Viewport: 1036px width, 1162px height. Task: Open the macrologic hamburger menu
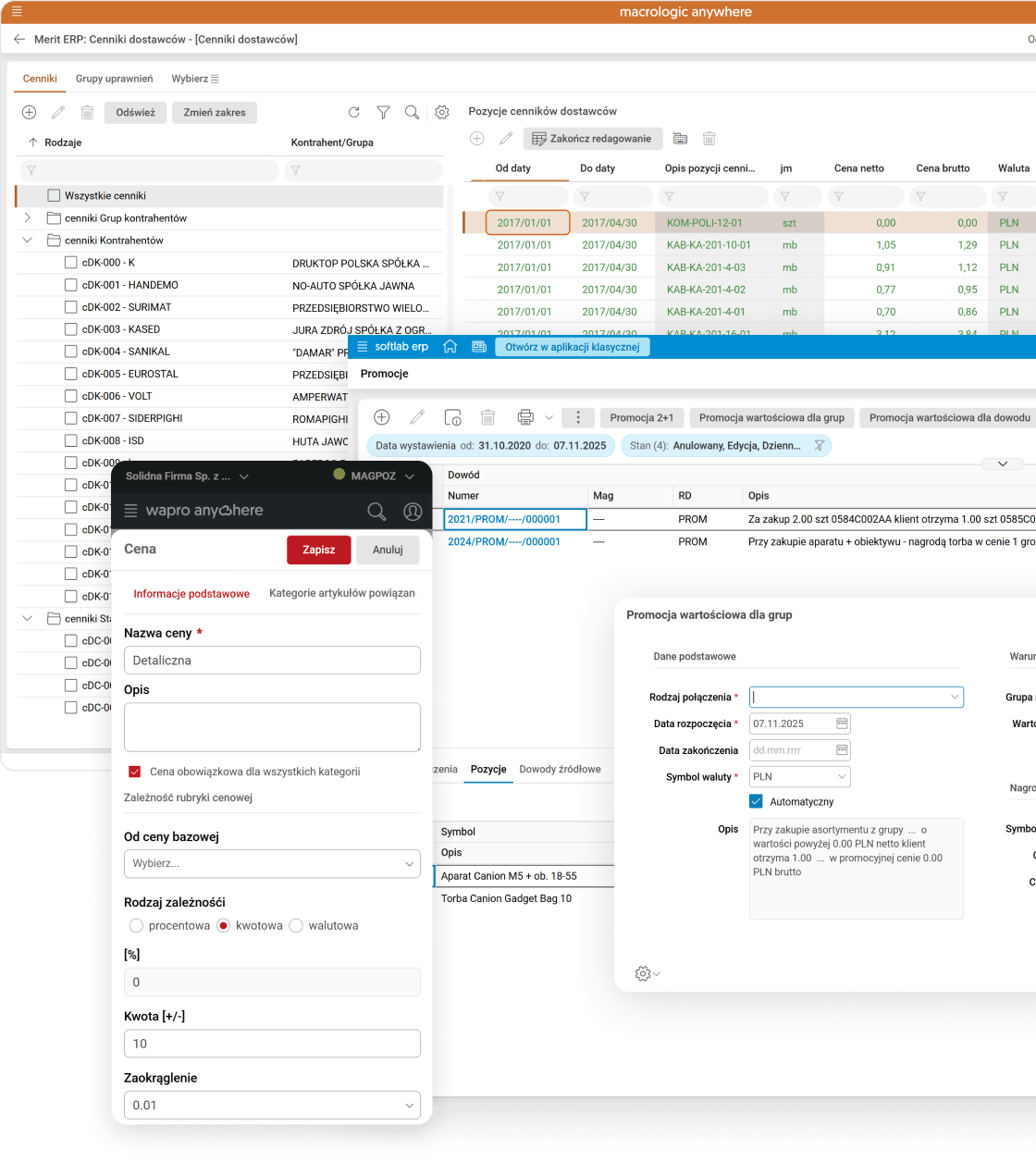click(17, 12)
